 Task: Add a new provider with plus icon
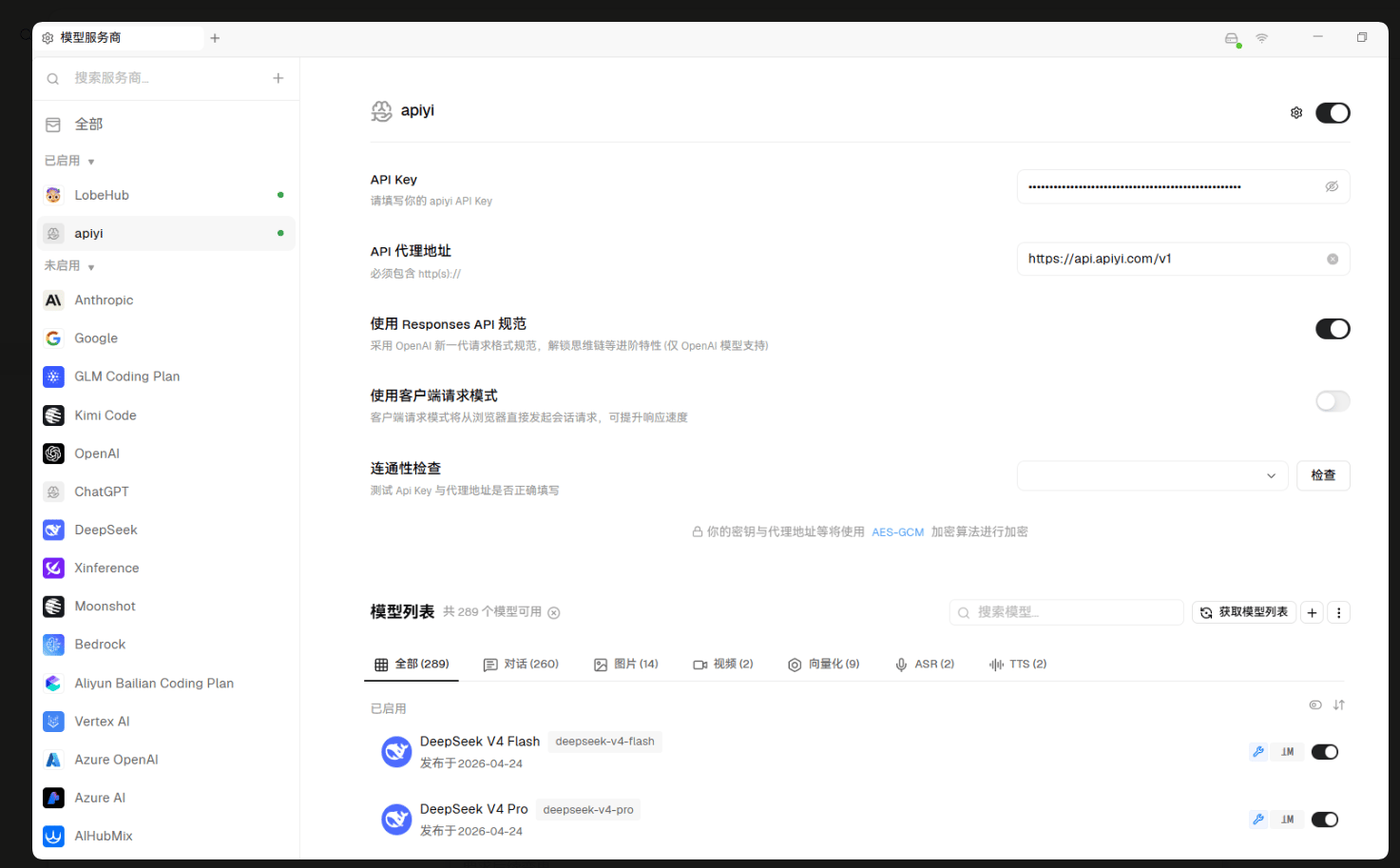coord(278,78)
